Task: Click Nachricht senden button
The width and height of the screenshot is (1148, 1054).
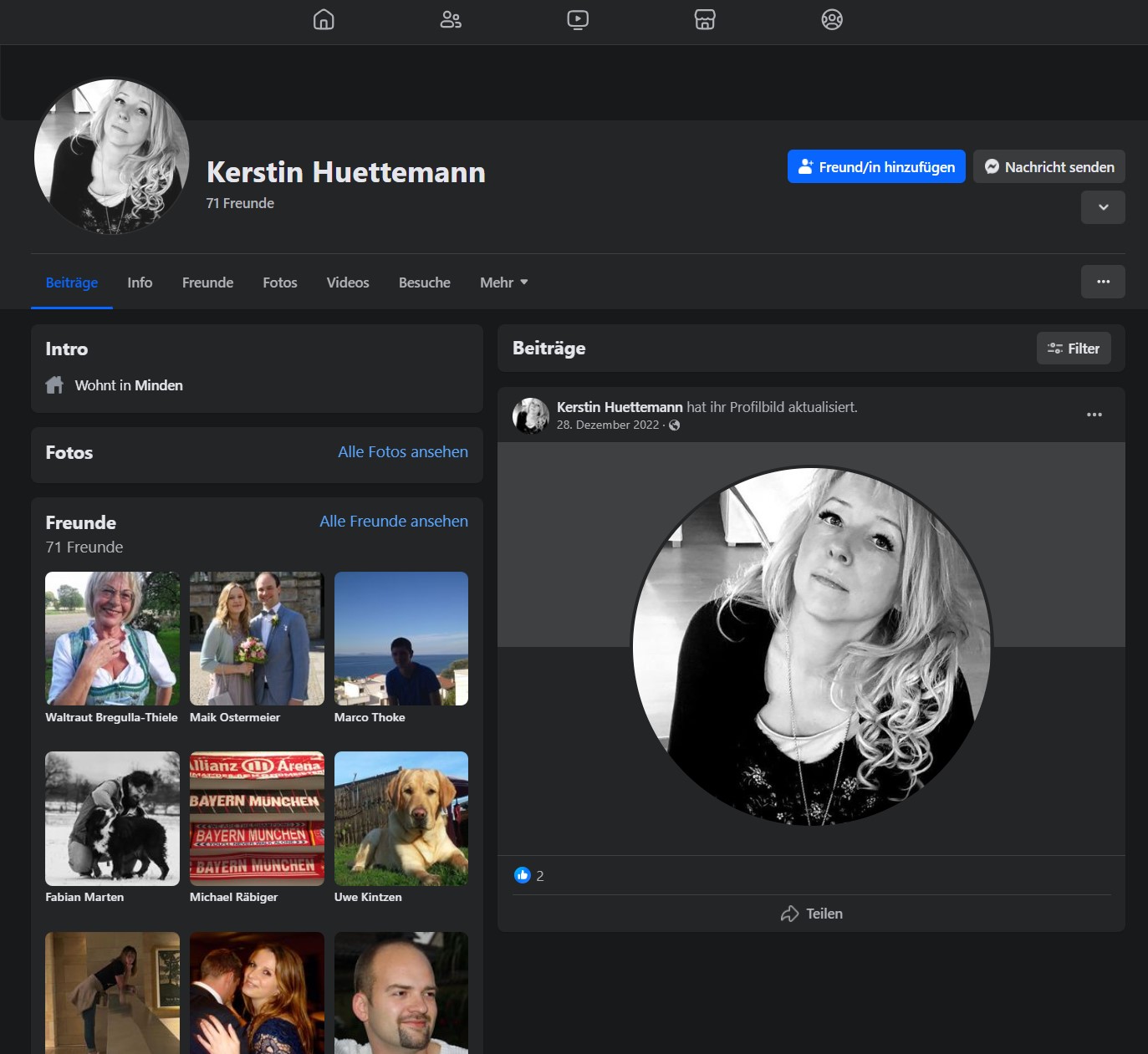Action: pos(1049,167)
